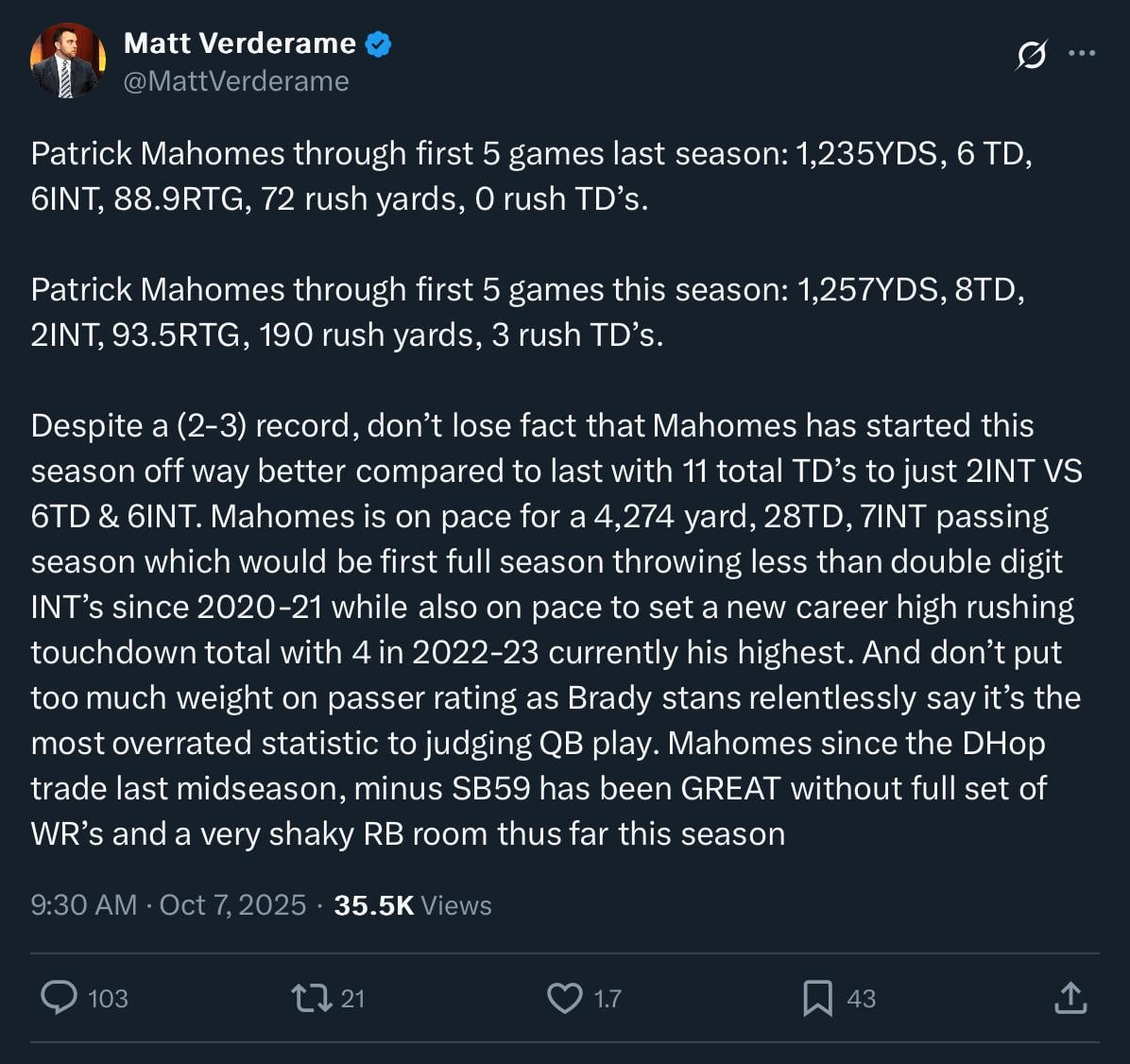Open the 9:30 AM Oct 7, 2025 timestamp
This screenshot has width=1130, height=1064.
click(x=168, y=905)
